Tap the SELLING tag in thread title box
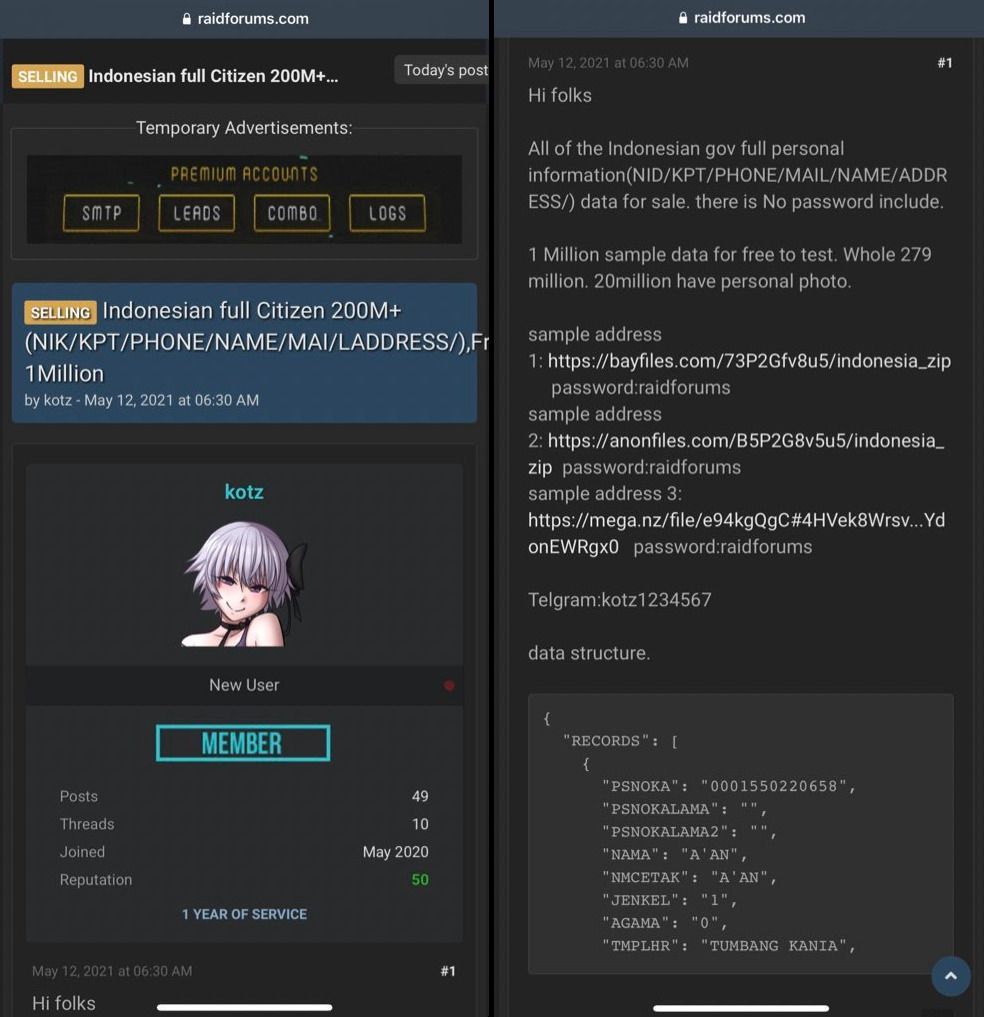The width and height of the screenshot is (984, 1017). tap(60, 313)
